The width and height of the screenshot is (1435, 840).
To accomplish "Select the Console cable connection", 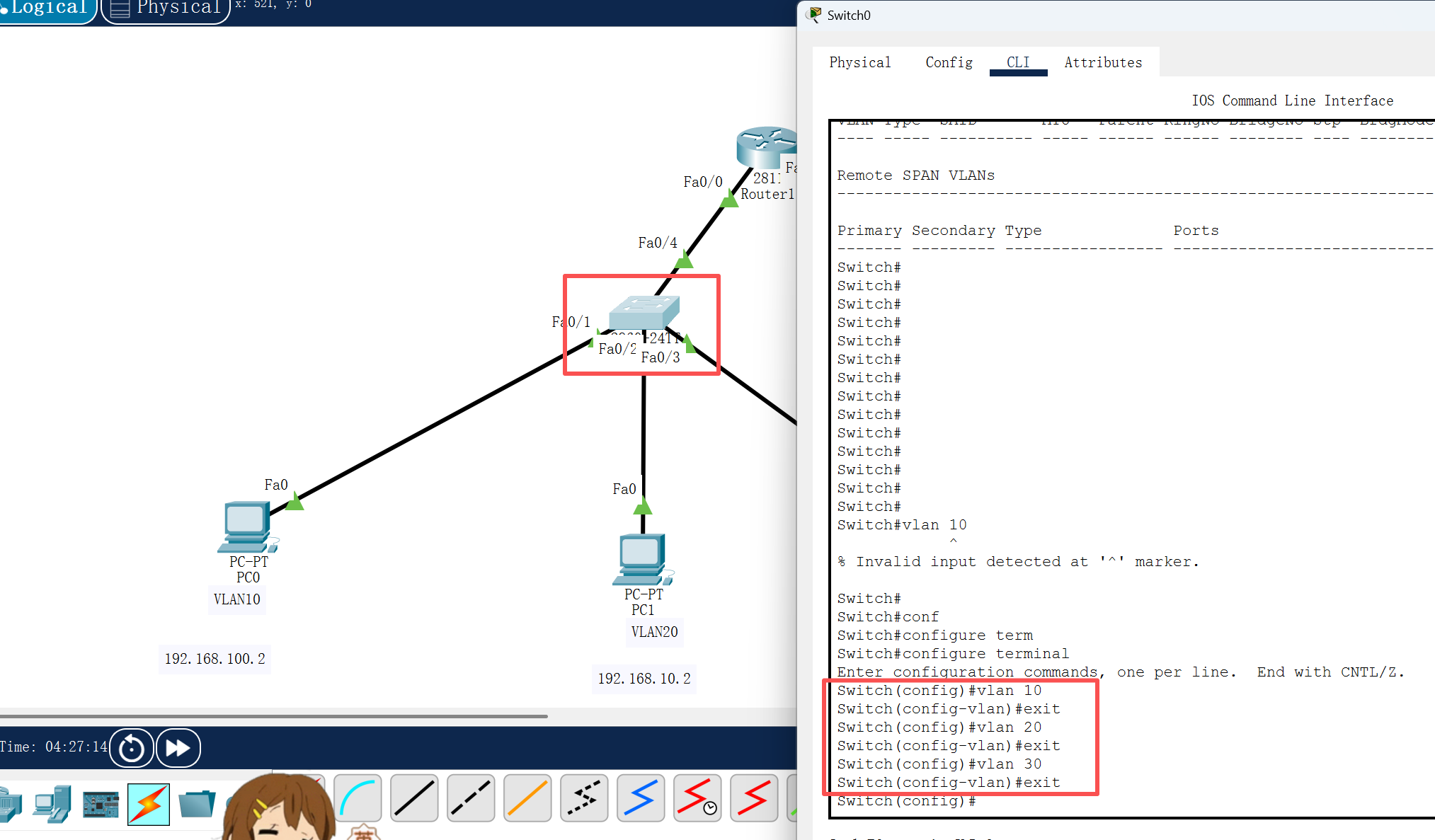I will click(x=358, y=798).
